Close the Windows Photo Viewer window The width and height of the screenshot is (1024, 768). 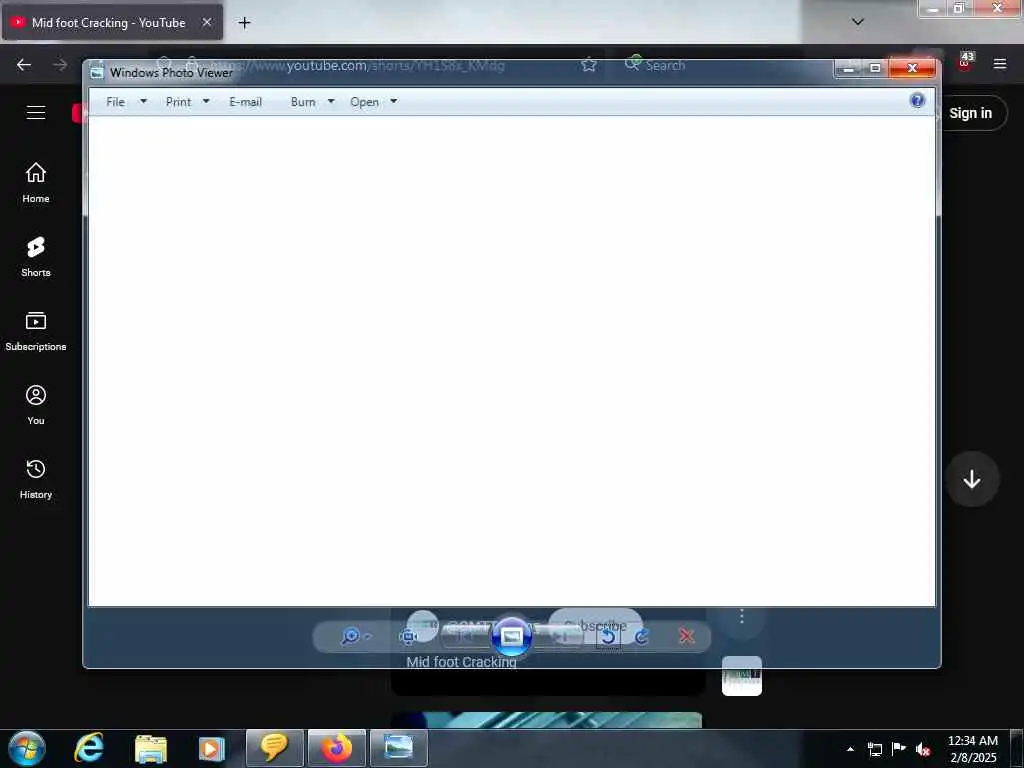(x=912, y=68)
